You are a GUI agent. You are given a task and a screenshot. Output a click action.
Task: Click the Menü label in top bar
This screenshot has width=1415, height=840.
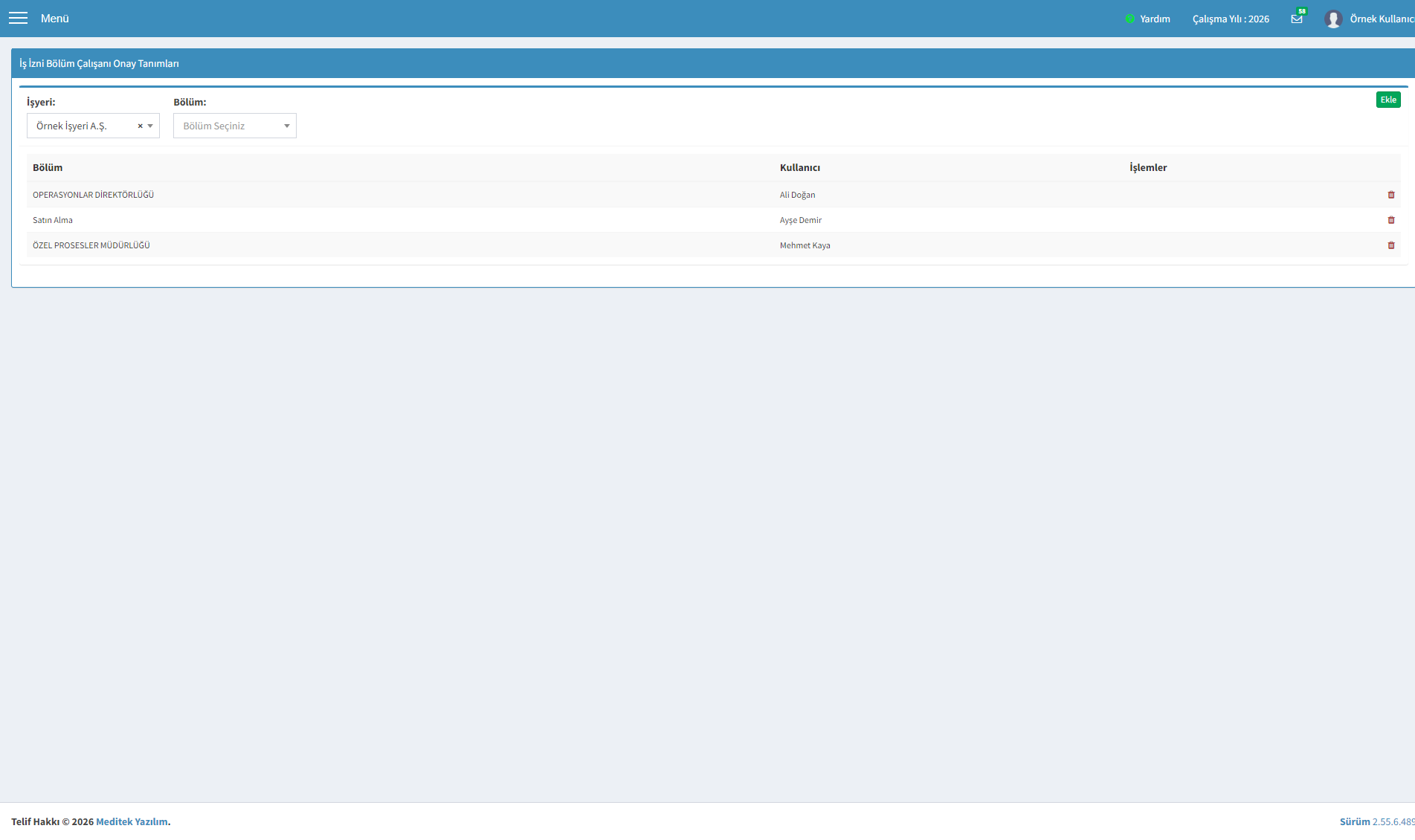55,19
